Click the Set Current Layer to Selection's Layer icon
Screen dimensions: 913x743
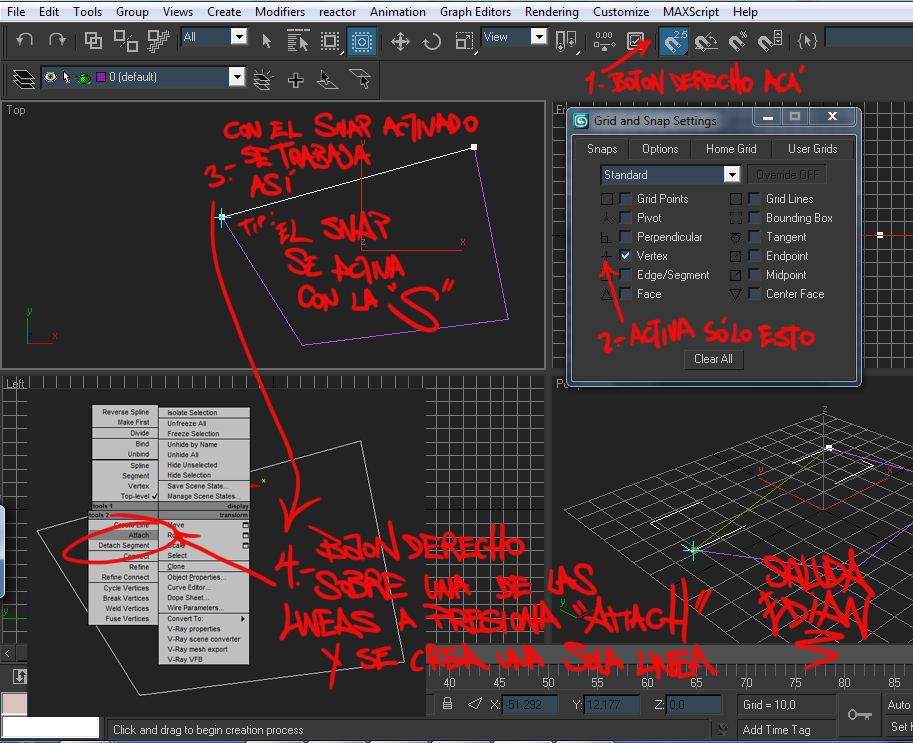coord(360,80)
